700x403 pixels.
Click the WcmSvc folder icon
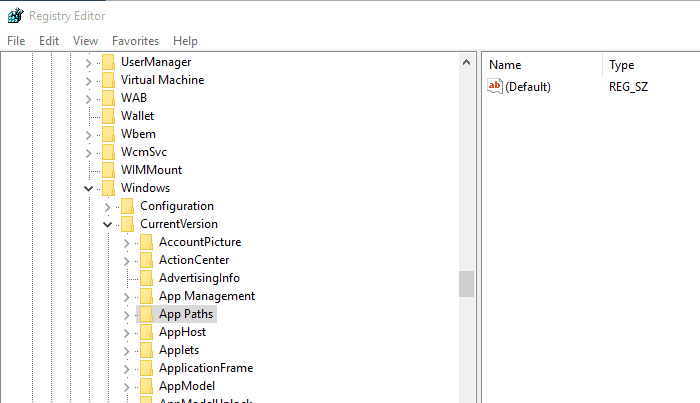108,152
